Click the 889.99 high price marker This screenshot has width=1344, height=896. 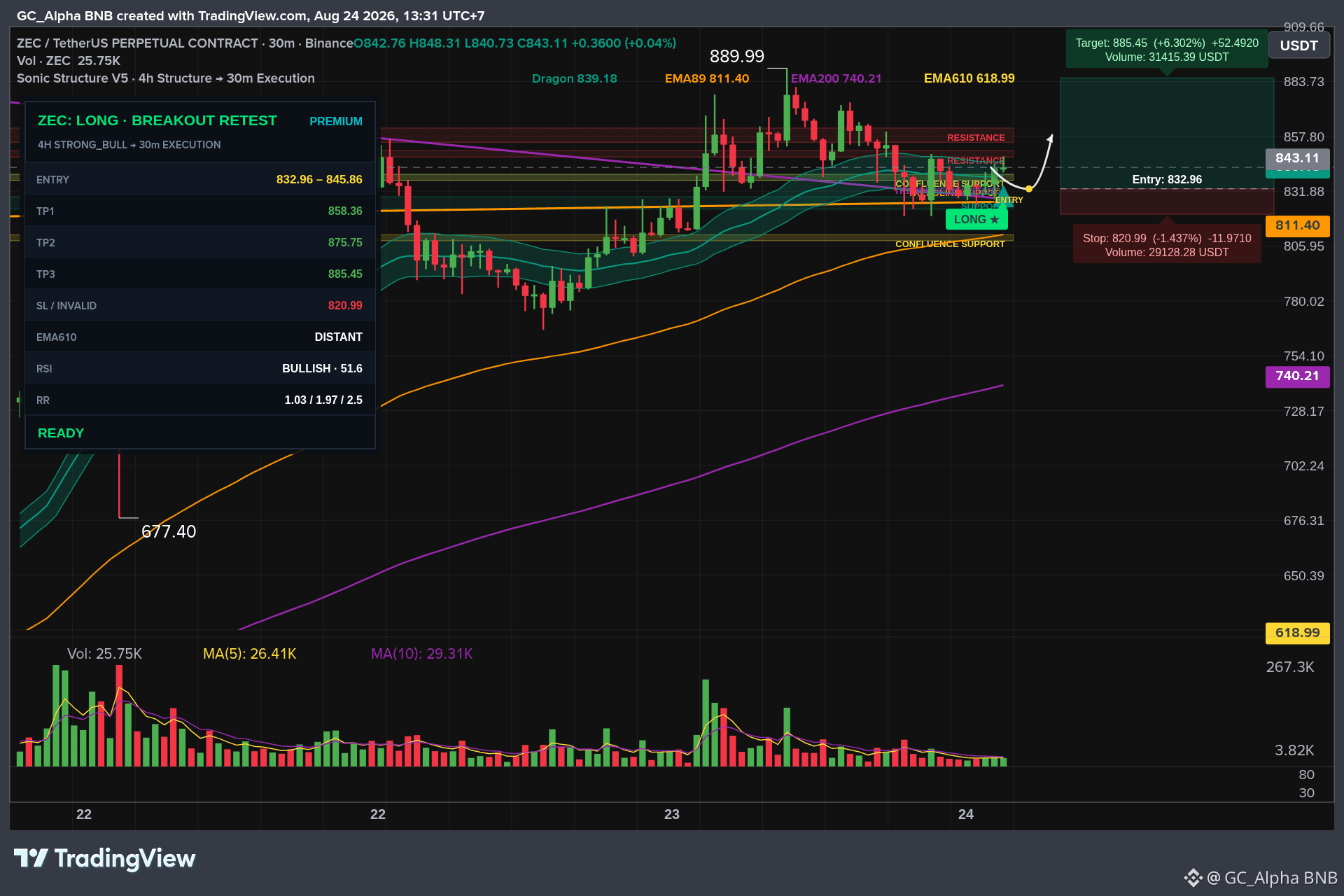coord(737,57)
